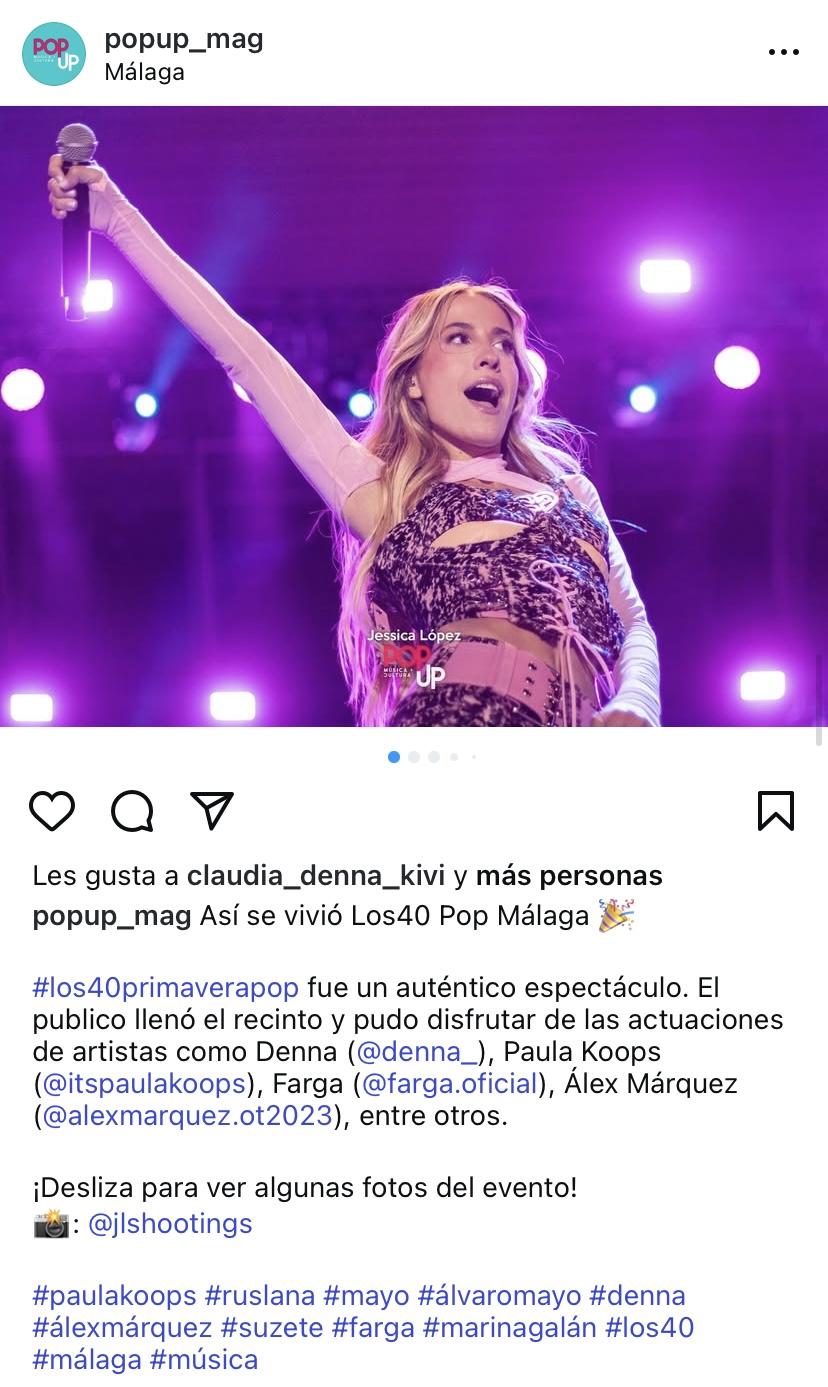This screenshot has width=828, height=1387.
Task: Open the three-dot post options menu
Action: click(784, 53)
